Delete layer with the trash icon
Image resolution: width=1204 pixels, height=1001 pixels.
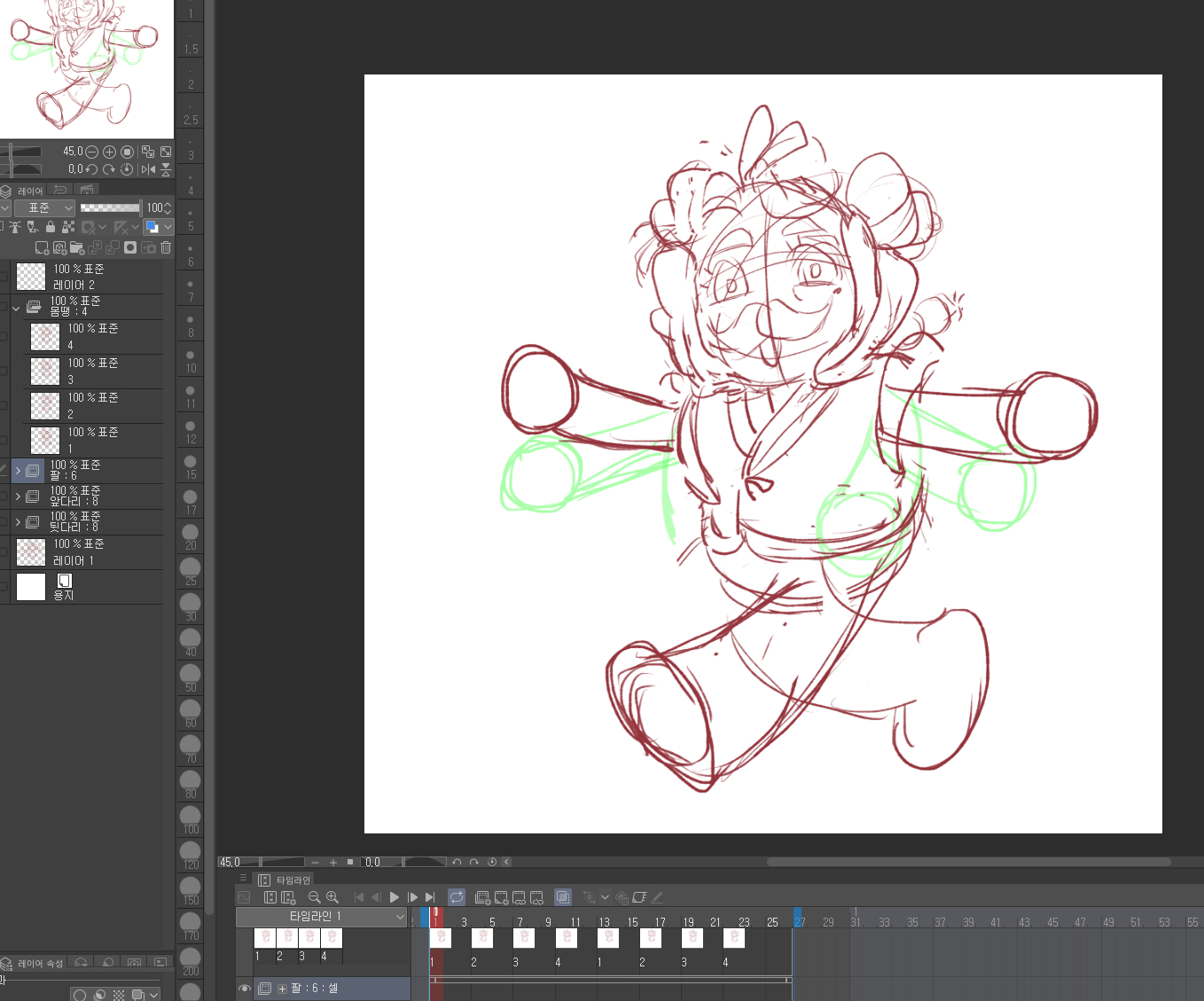(x=166, y=248)
